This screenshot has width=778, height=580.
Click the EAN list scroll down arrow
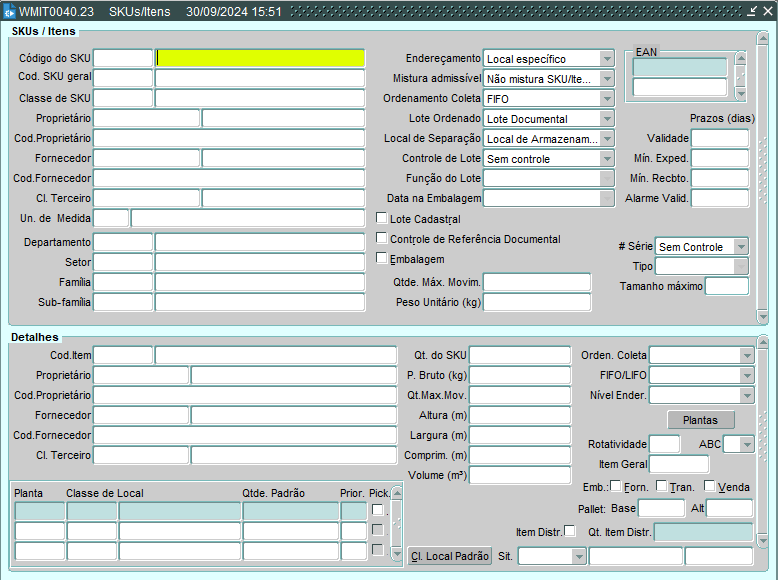click(741, 93)
